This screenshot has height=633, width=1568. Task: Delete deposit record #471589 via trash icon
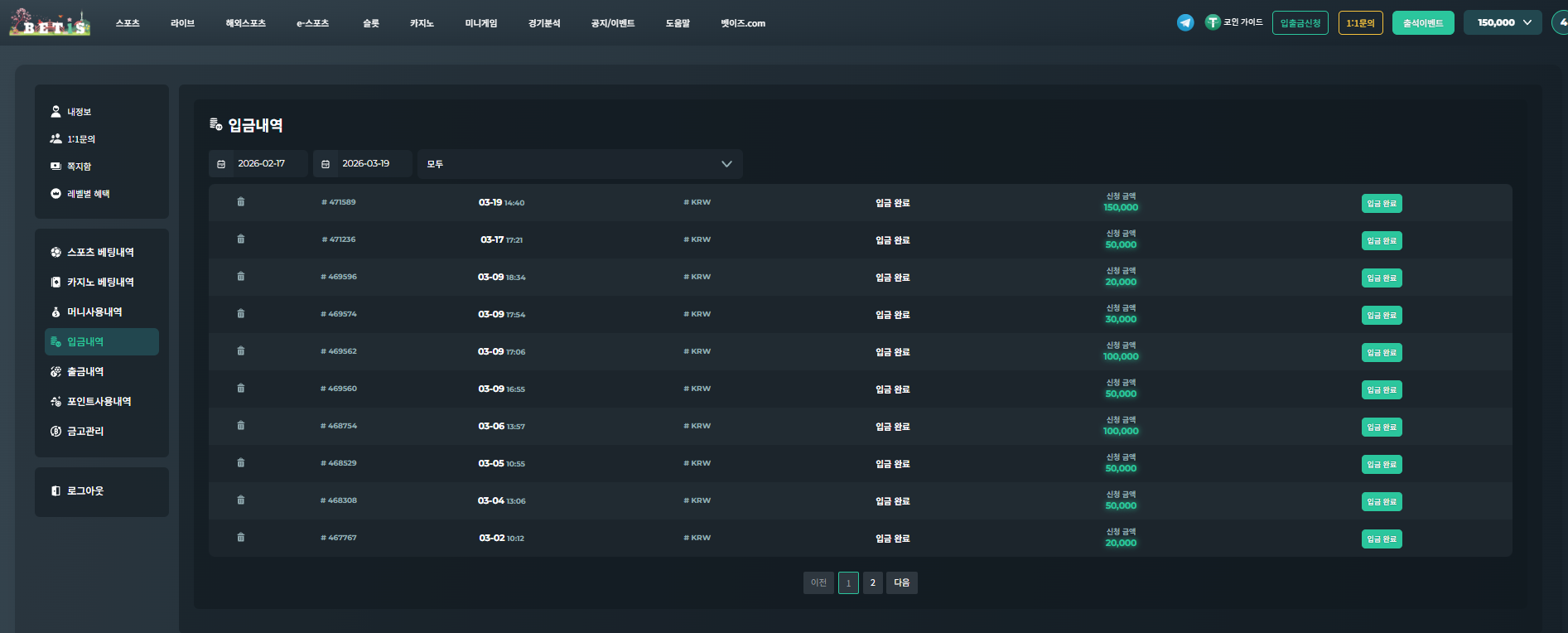[241, 202]
